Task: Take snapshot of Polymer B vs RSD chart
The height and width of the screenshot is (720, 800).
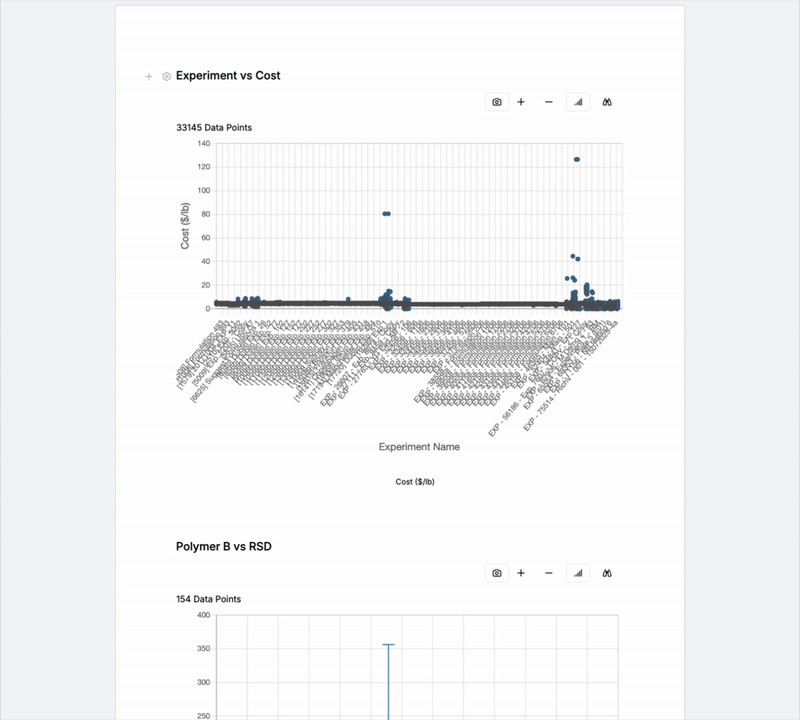Action: pos(497,573)
